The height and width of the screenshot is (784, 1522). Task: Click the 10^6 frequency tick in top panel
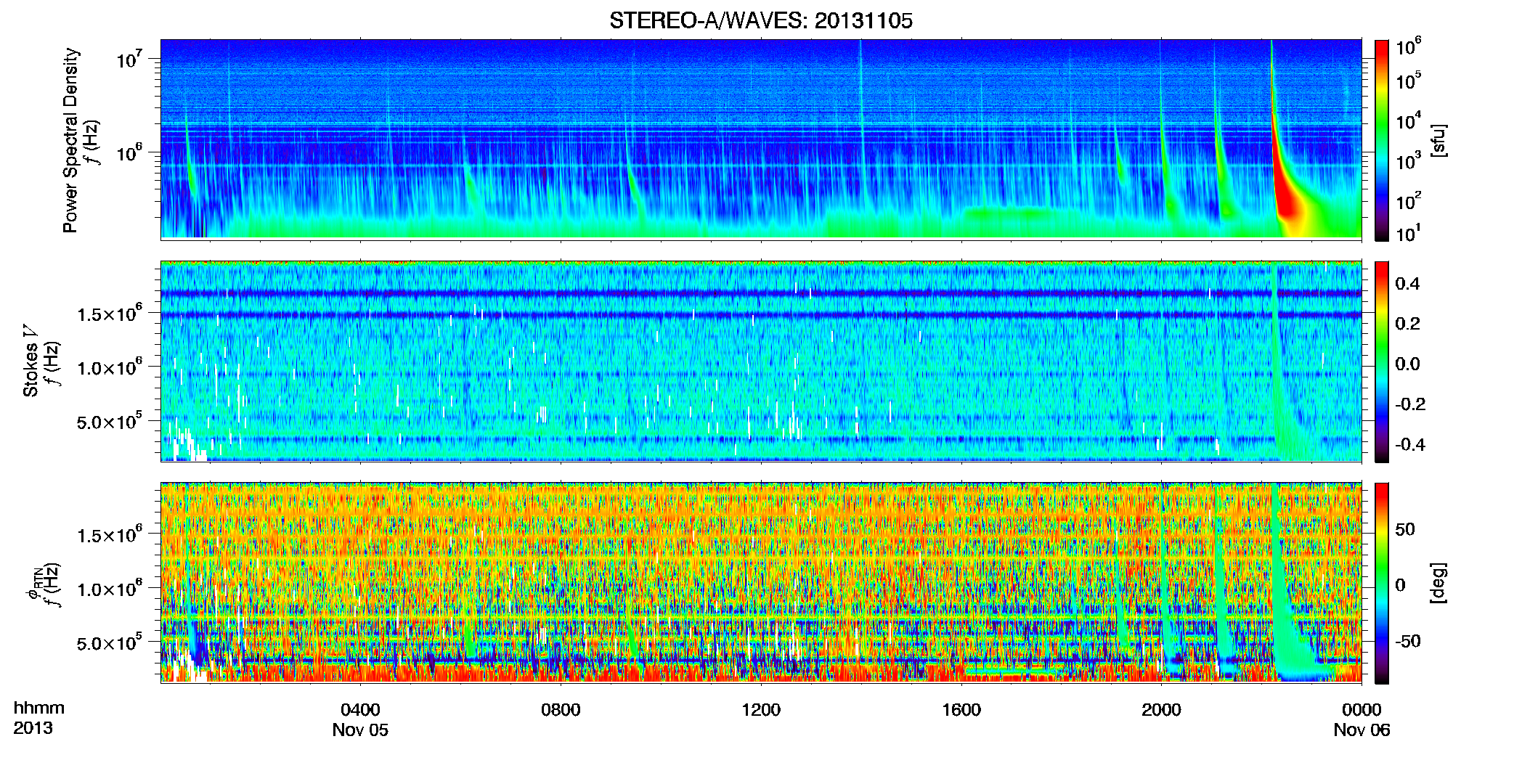pos(129,152)
